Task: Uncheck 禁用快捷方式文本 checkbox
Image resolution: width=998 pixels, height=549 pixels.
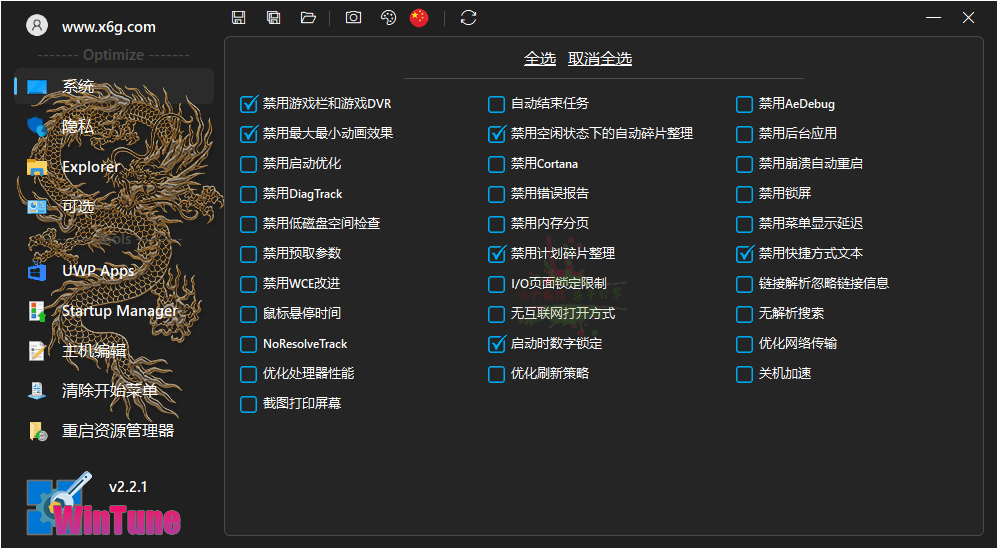Action: point(745,254)
